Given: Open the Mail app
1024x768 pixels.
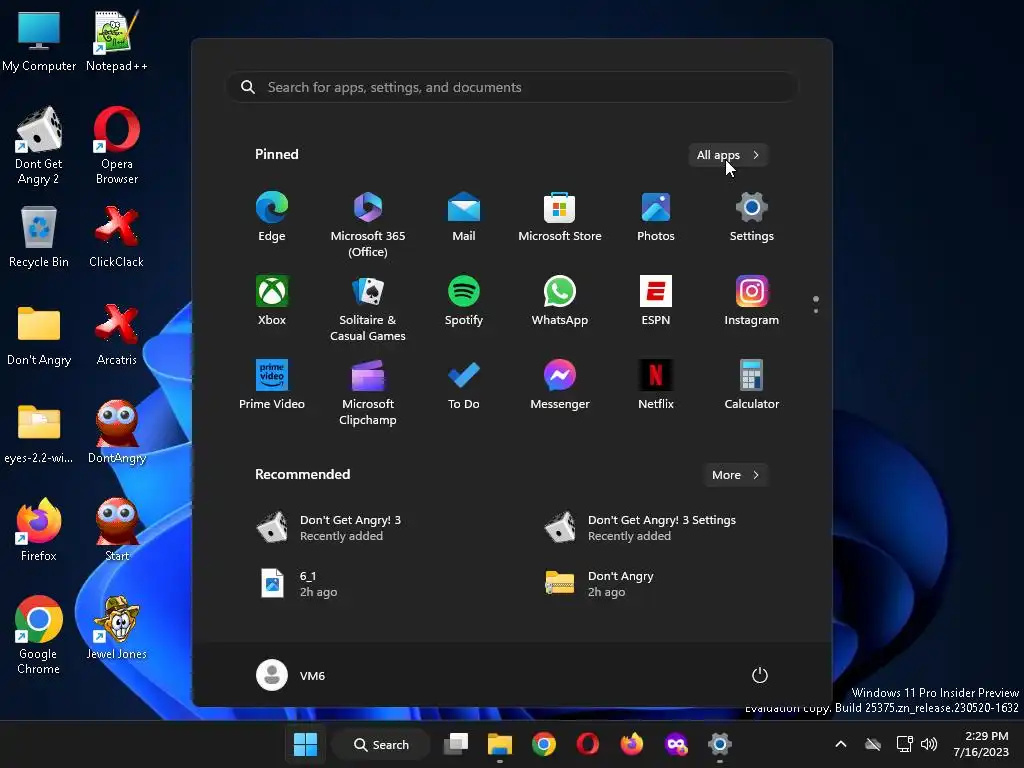Looking at the screenshot, I should 464,217.
